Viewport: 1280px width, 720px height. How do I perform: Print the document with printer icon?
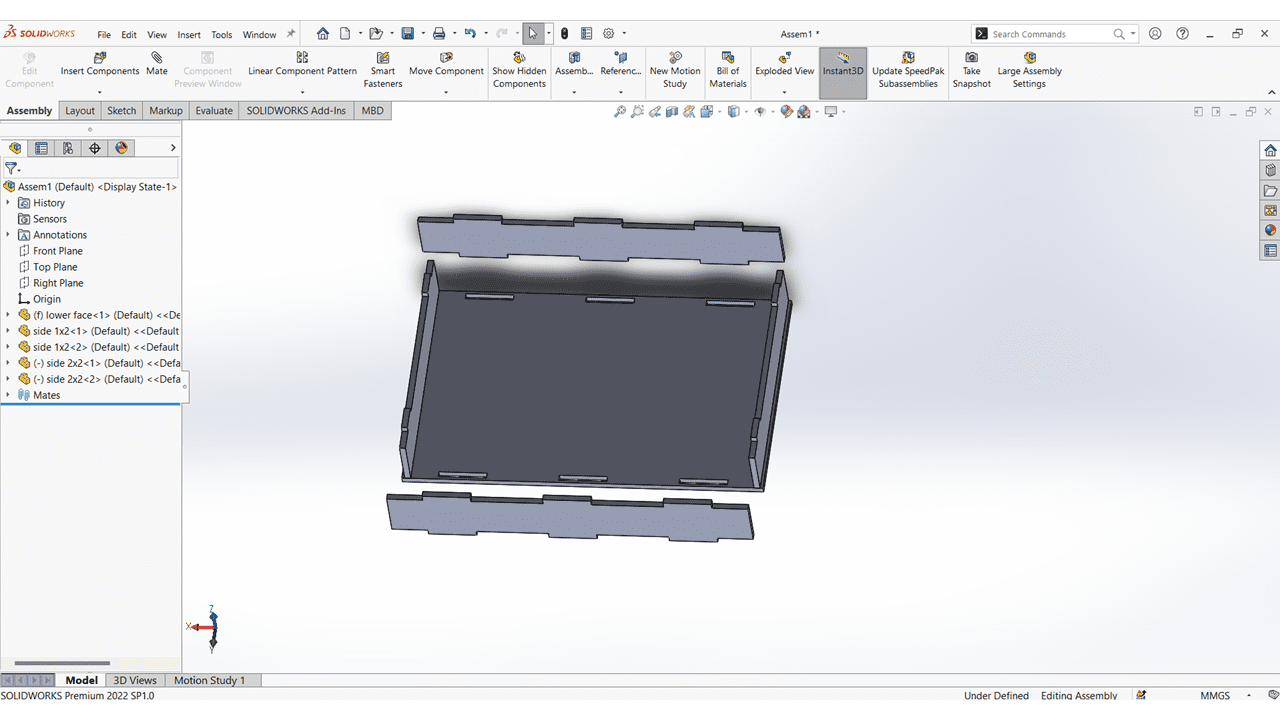(439, 33)
